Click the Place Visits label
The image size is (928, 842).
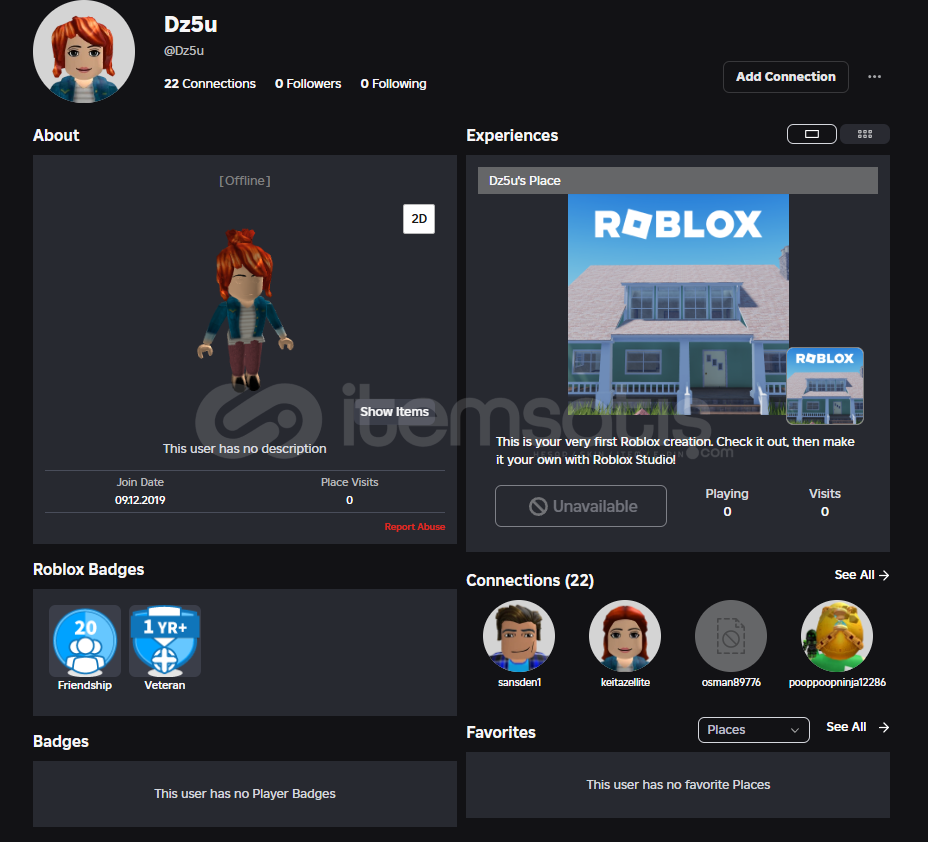349,482
